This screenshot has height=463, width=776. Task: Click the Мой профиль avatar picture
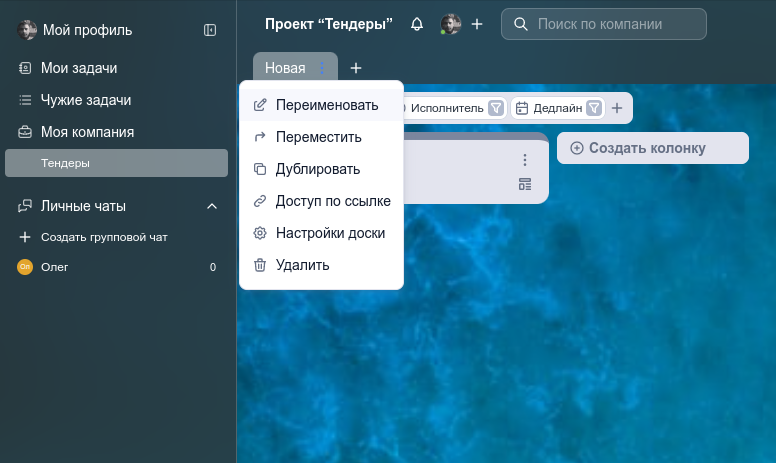point(27,30)
